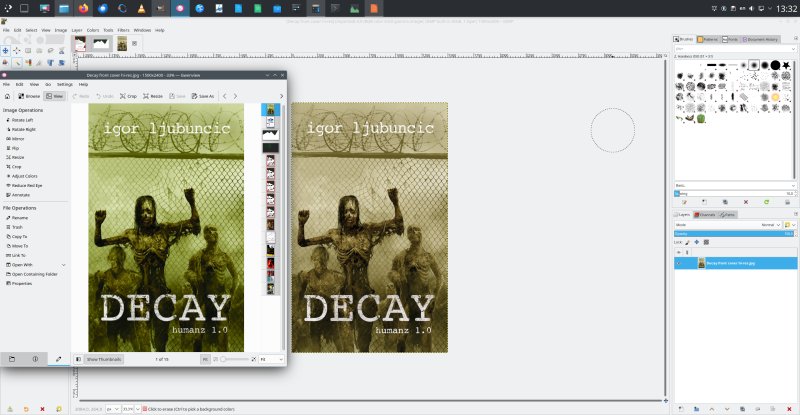Image resolution: width=800 pixels, height=415 pixels.
Task: Select the Decay front cover layer thumbnail
Action: pyautogui.click(x=701, y=263)
